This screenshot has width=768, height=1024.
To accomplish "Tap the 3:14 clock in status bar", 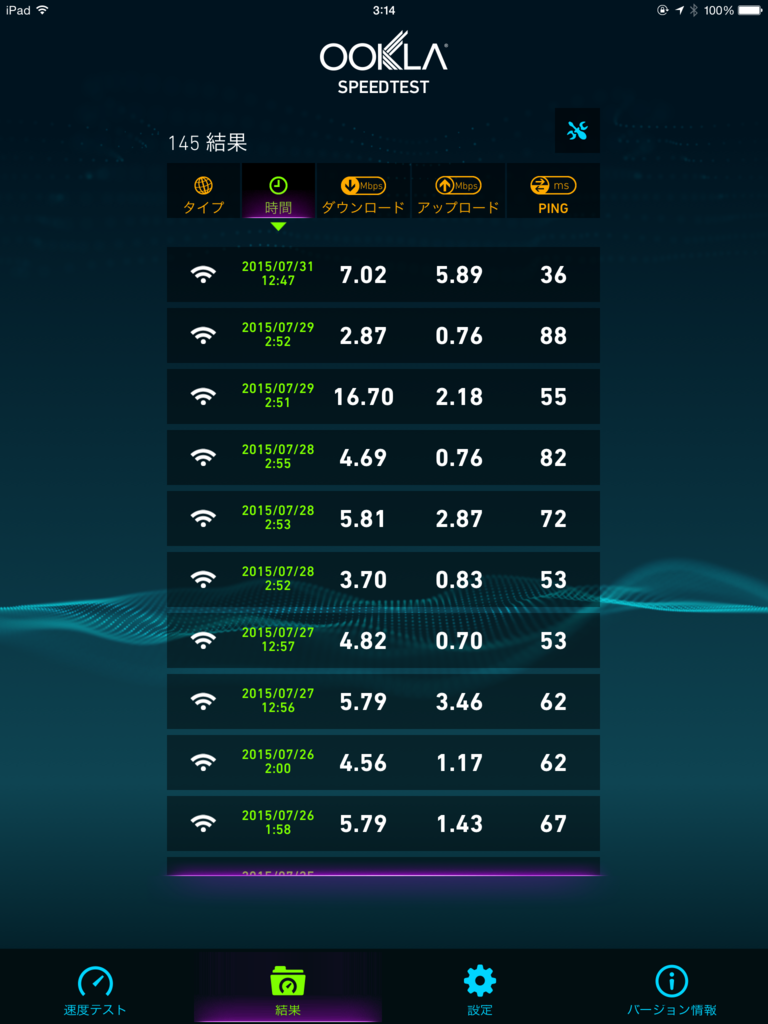I will [384, 10].
